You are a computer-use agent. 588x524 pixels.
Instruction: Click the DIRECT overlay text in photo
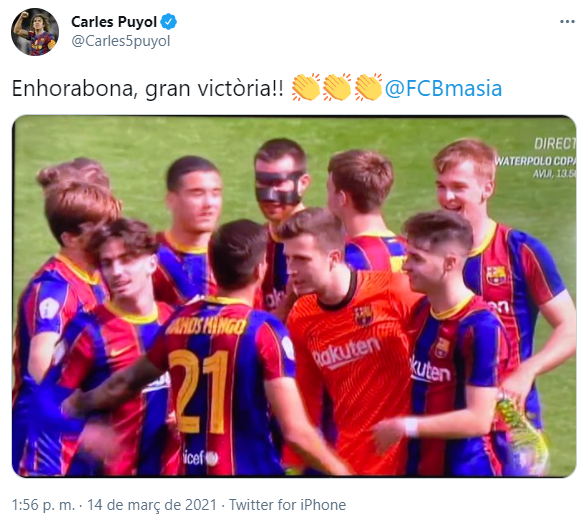tap(555, 144)
